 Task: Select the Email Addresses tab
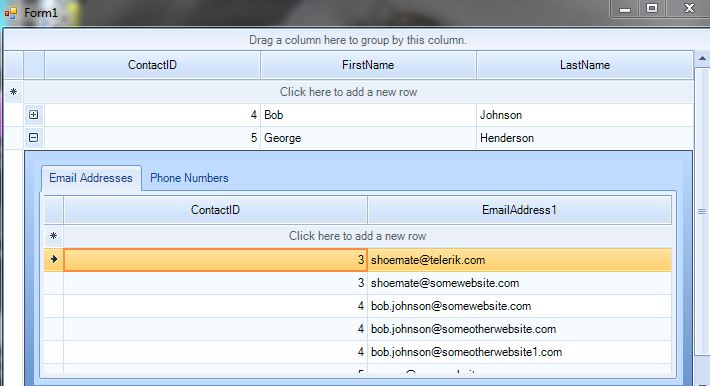pyautogui.click(x=91, y=178)
